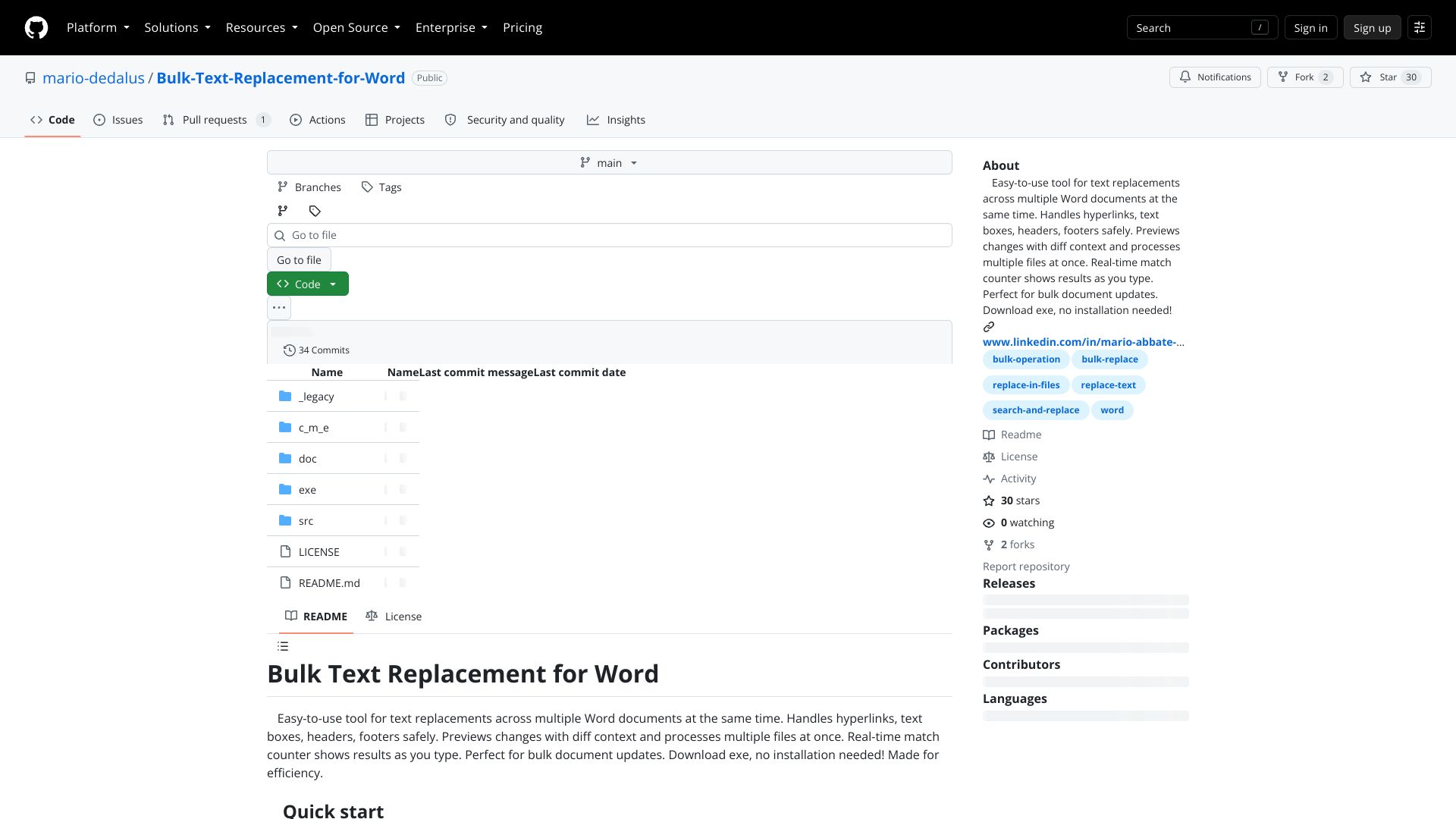Image resolution: width=1456 pixels, height=819 pixels.
Task: Select the search-and-replace topic
Action: click(1036, 410)
